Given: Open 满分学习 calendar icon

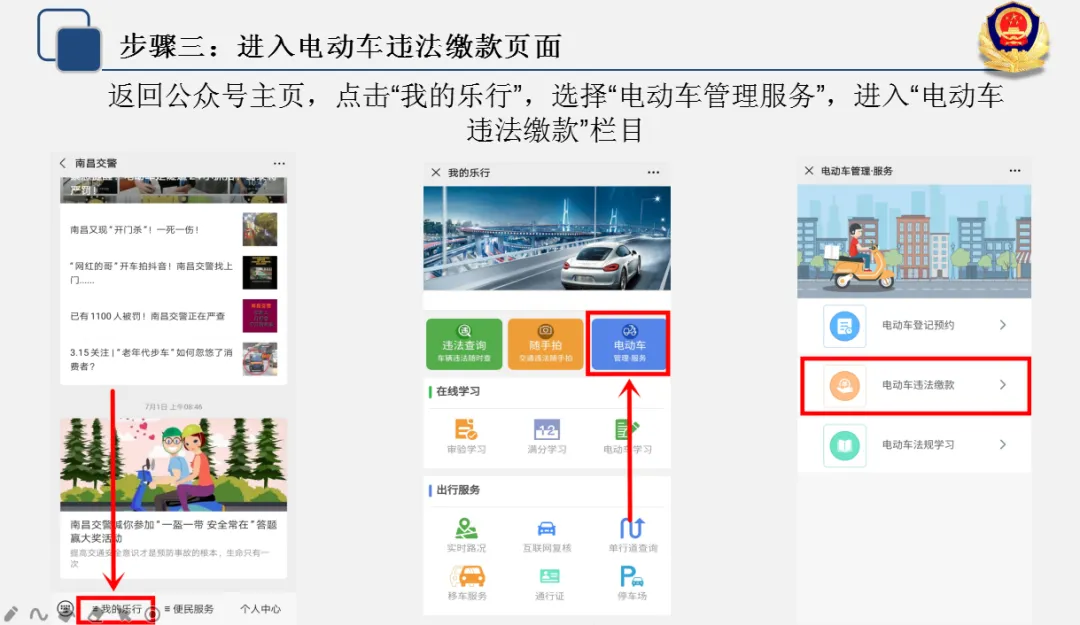Looking at the screenshot, I should (547, 429).
